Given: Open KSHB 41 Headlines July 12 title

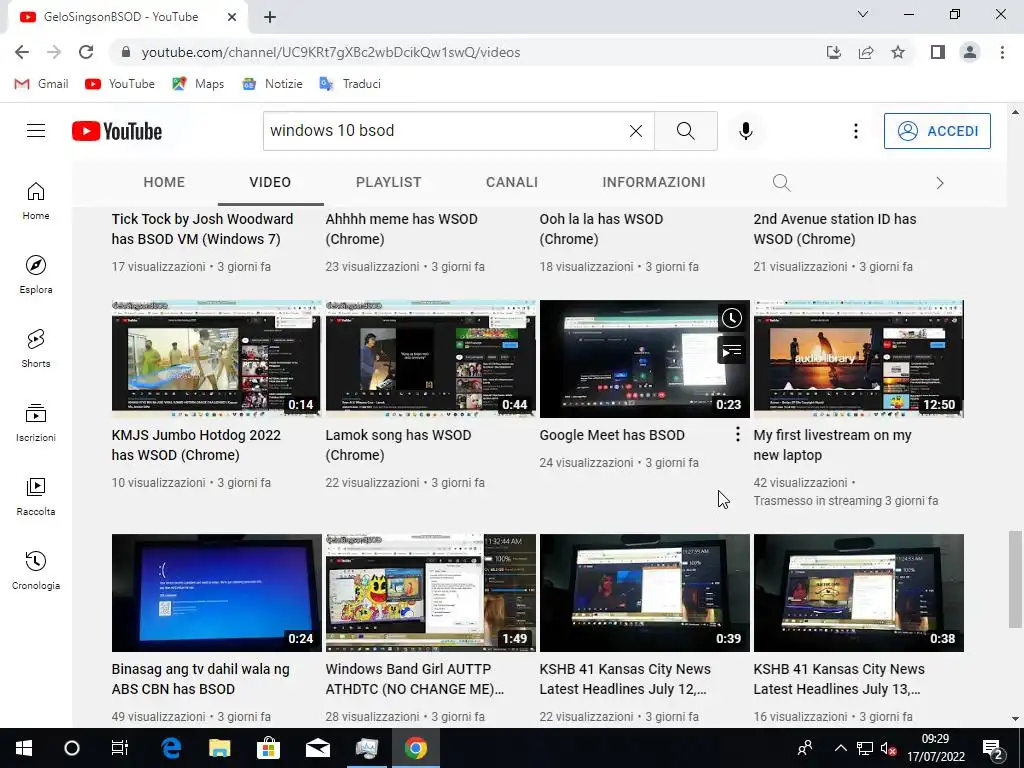Looking at the screenshot, I should tap(625, 679).
